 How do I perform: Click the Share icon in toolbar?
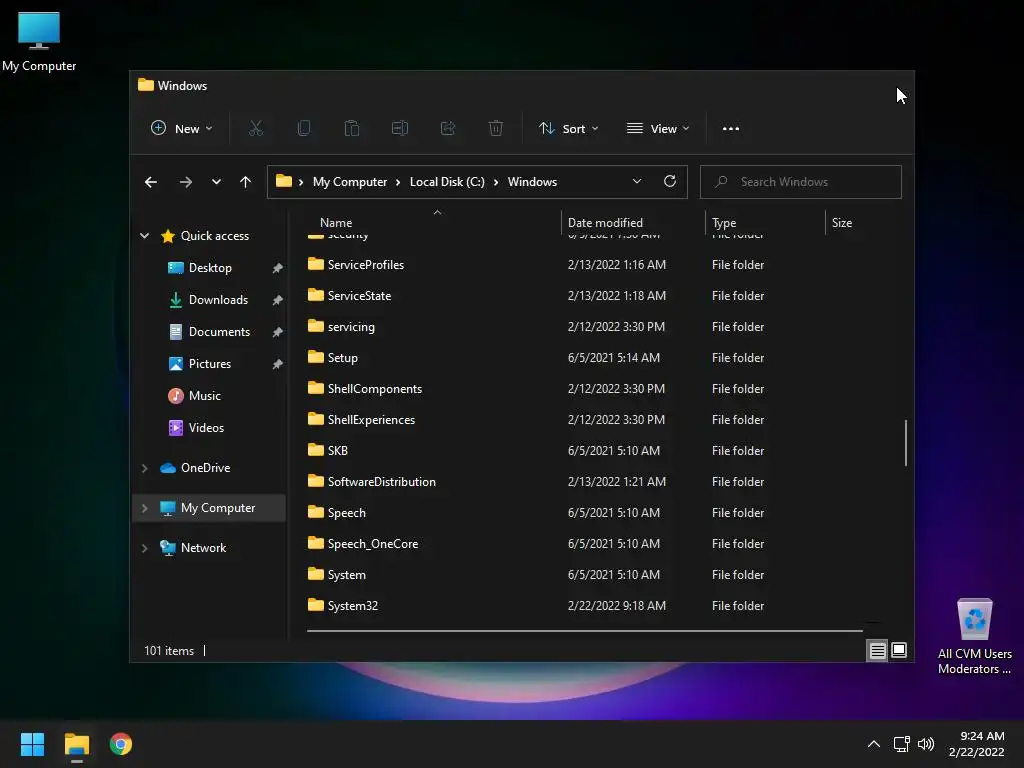(x=448, y=129)
